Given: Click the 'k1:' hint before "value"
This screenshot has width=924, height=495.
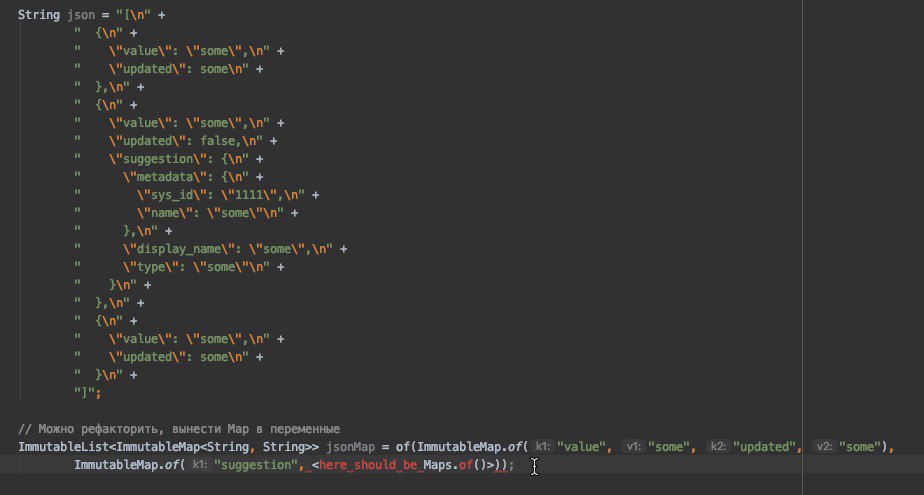Looking at the screenshot, I should [x=542, y=447].
